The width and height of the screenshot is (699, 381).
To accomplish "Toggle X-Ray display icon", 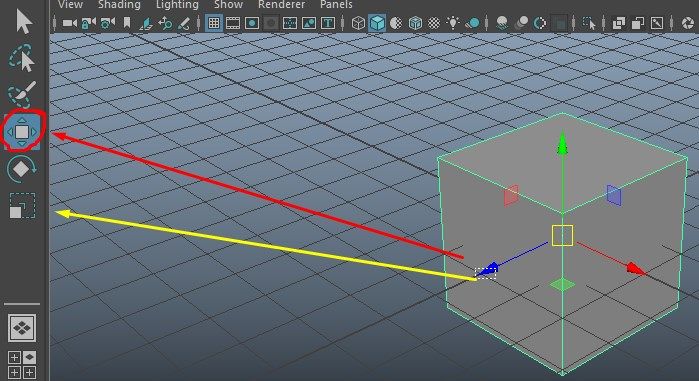I will point(619,23).
